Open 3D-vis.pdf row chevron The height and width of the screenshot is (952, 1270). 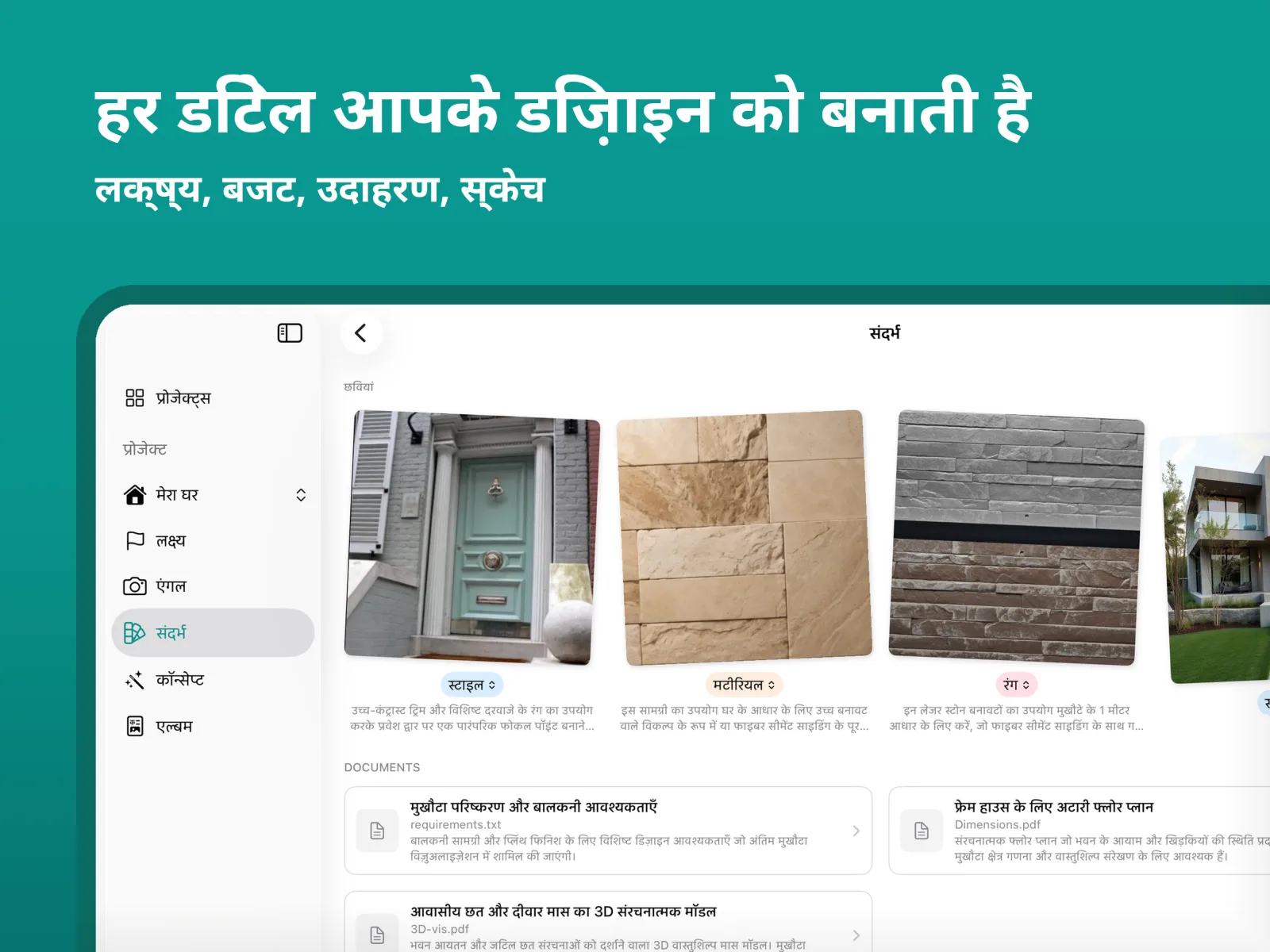[x=856, y=935]
